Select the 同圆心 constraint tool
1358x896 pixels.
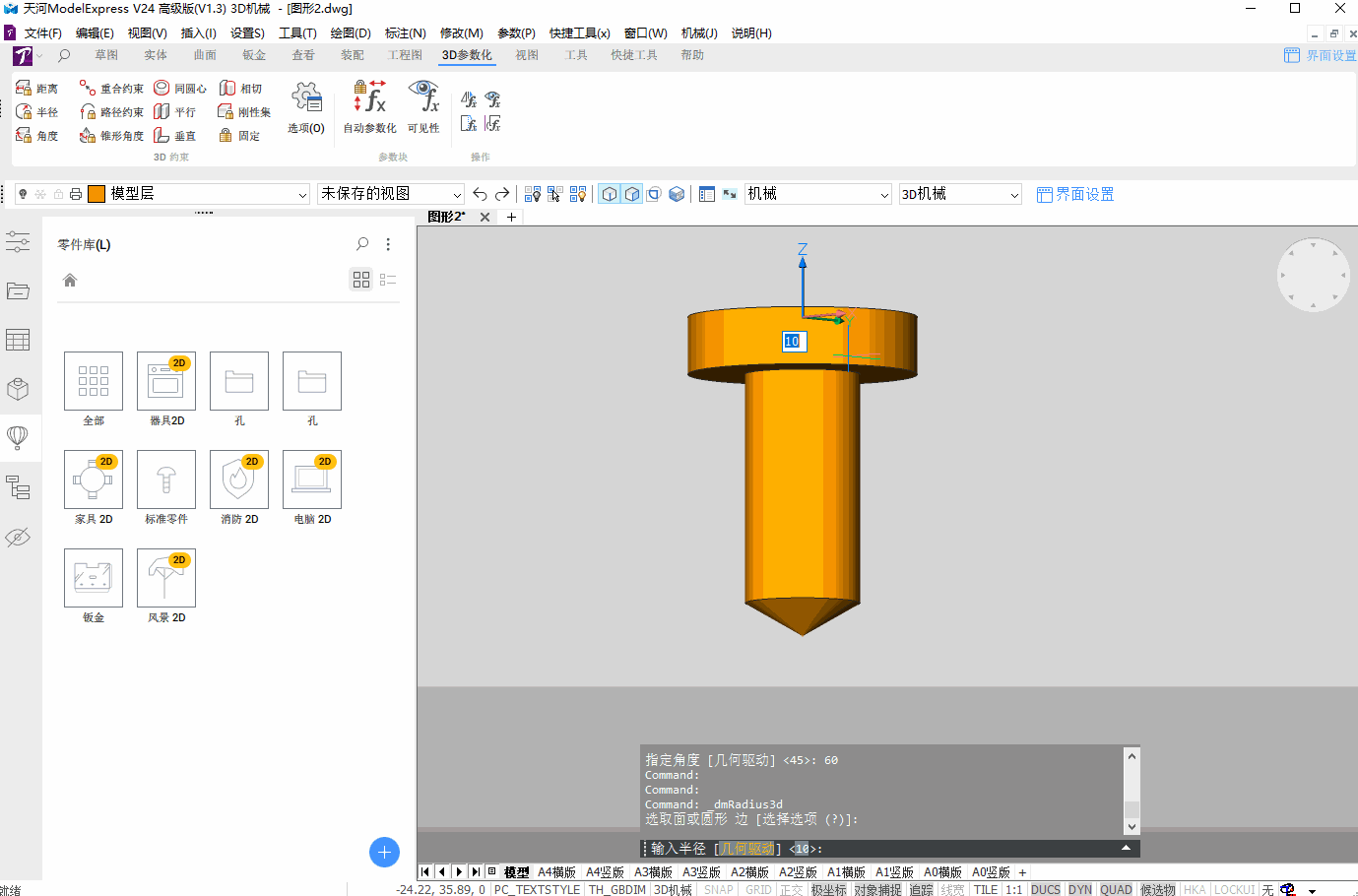coord(180,89)
